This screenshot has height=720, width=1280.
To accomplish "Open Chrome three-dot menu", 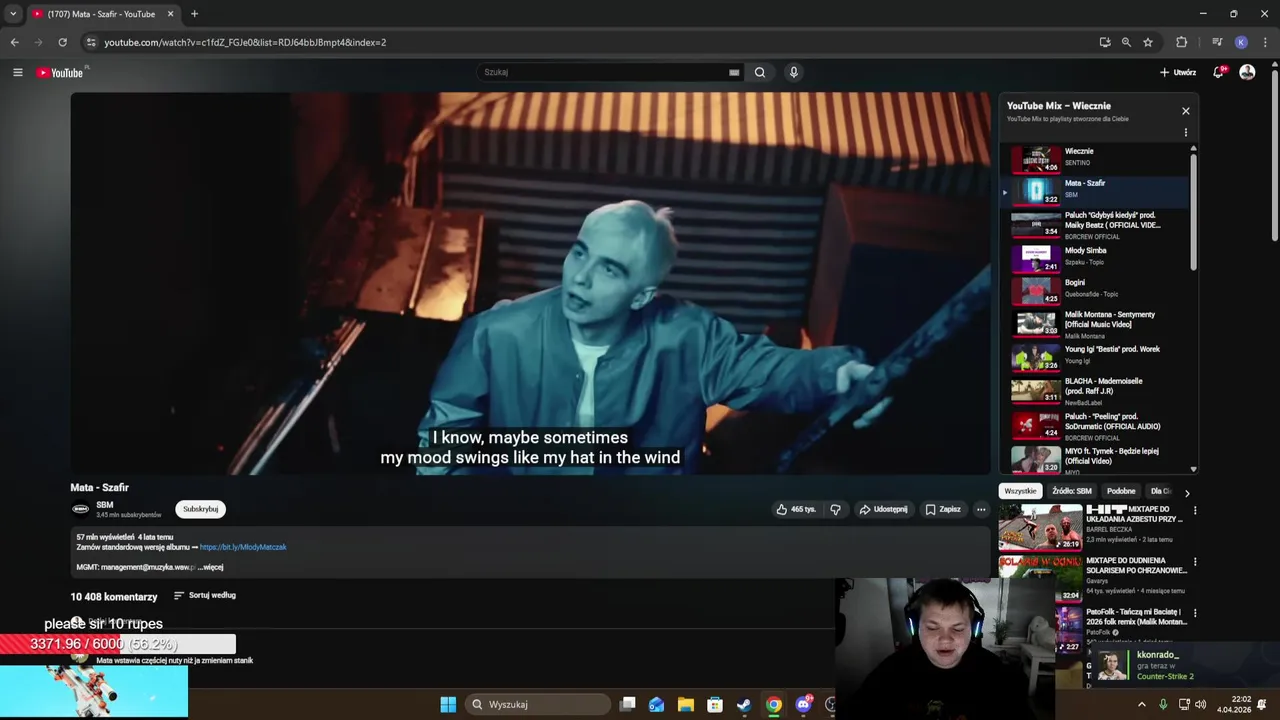I will 1266,42.
